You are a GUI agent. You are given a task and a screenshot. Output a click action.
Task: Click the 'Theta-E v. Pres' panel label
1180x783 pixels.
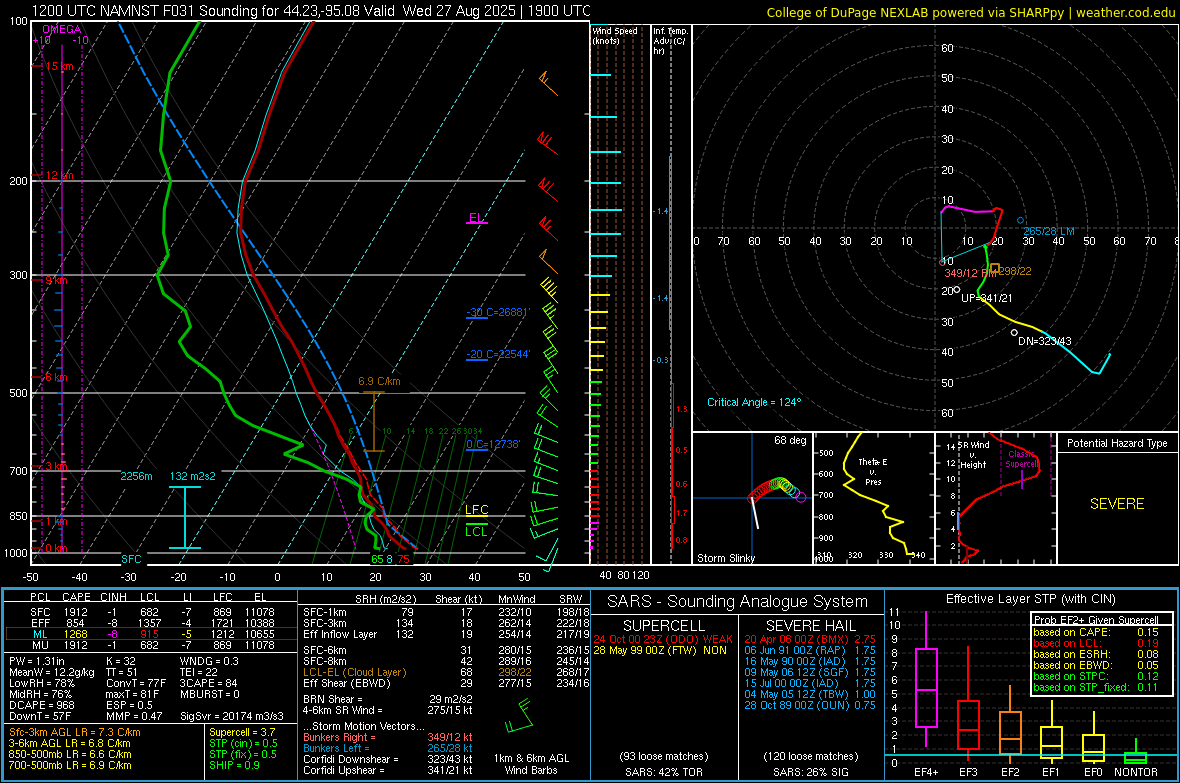[873, 471]
